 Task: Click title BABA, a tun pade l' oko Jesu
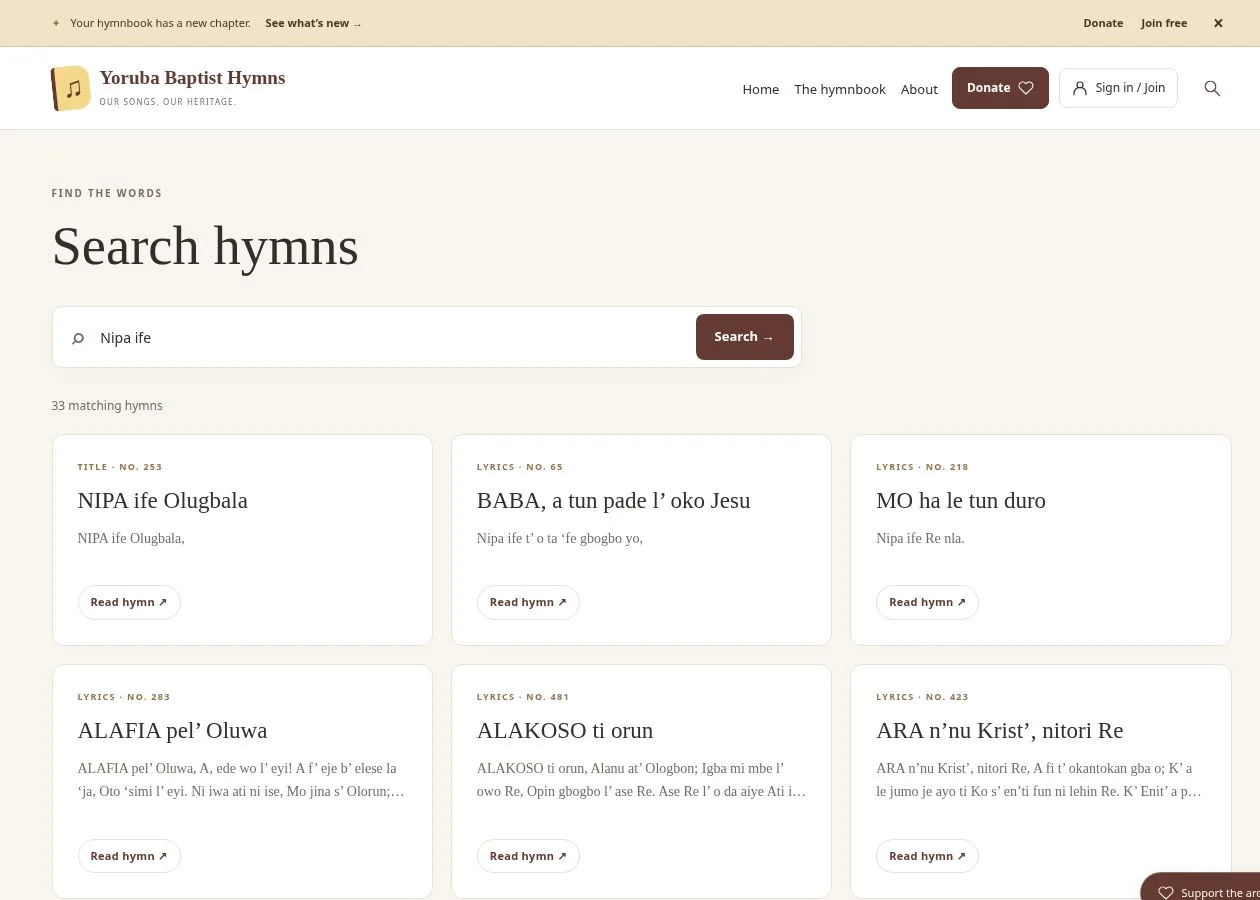613,501
